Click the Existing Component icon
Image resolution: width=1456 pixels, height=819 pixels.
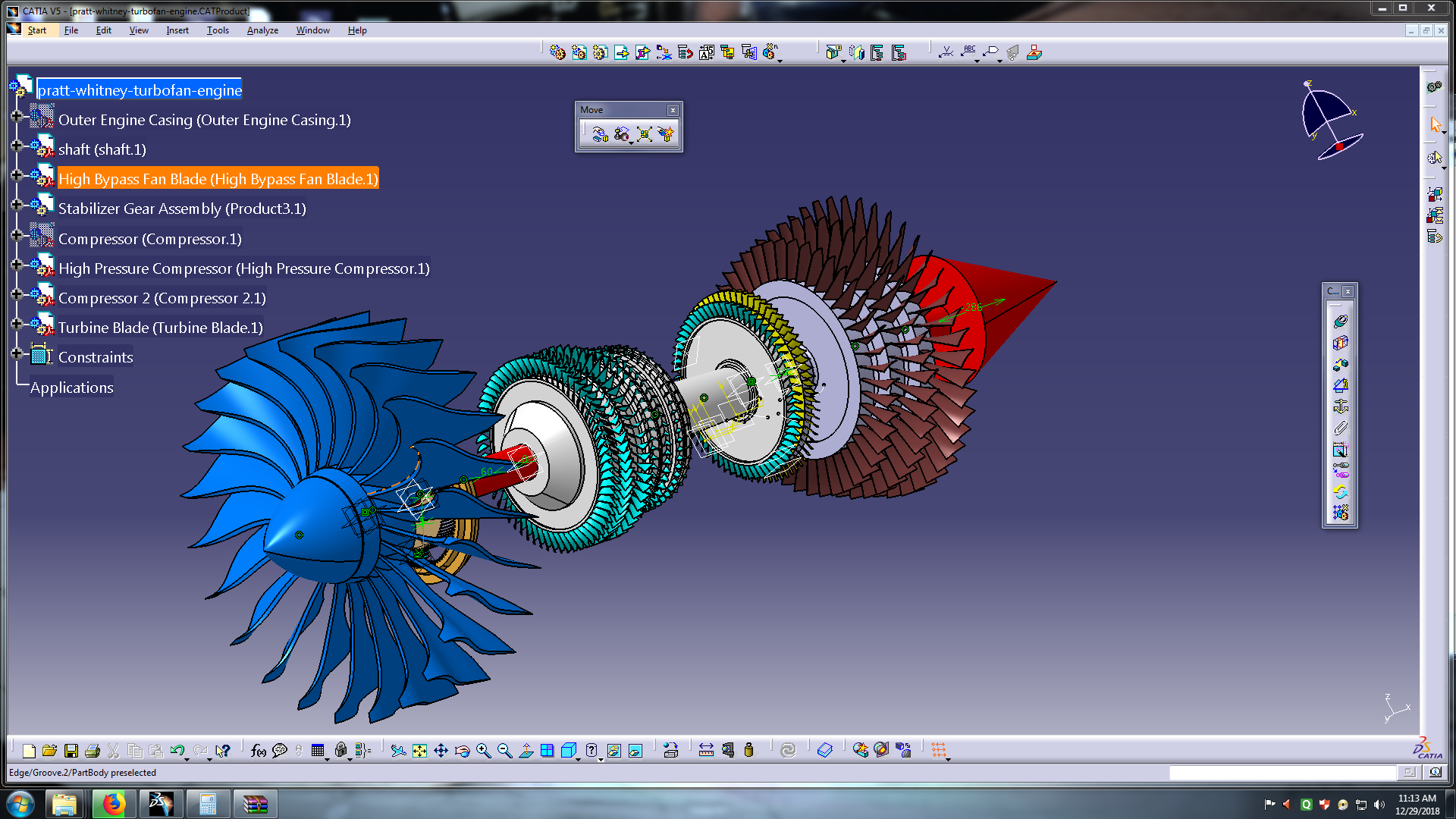(621, 52)
